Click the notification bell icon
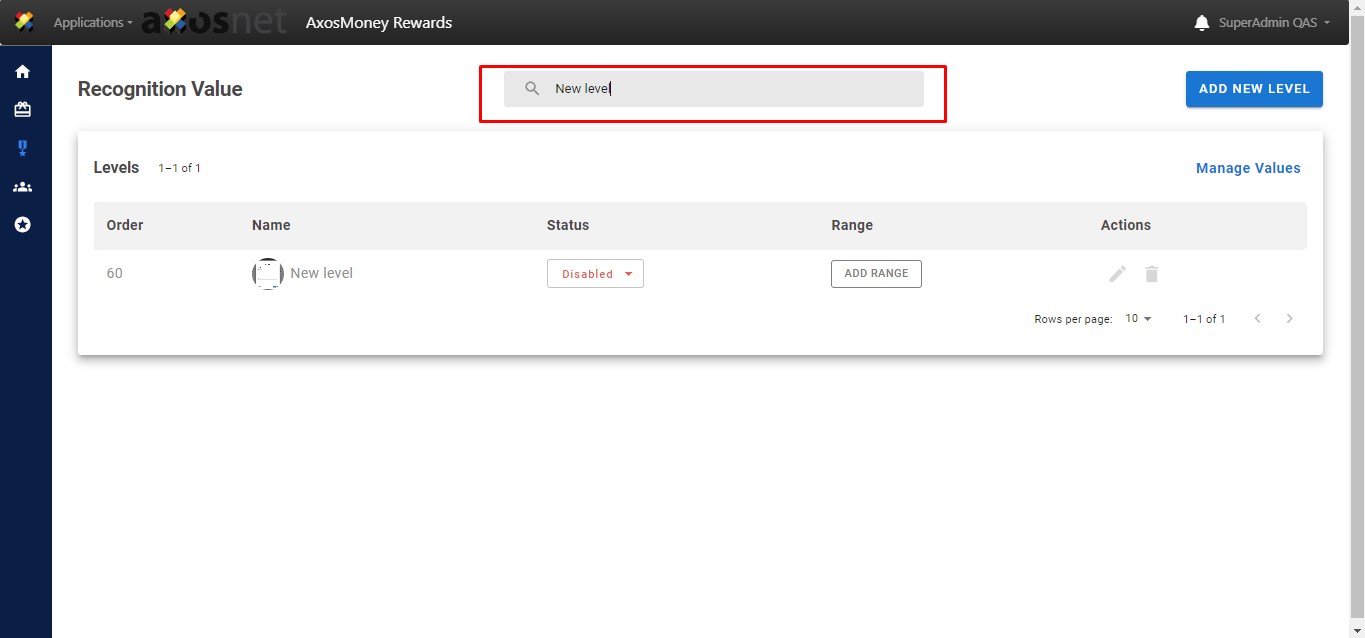Viewport: 1365px width, 638px height. pos(1202,23)
